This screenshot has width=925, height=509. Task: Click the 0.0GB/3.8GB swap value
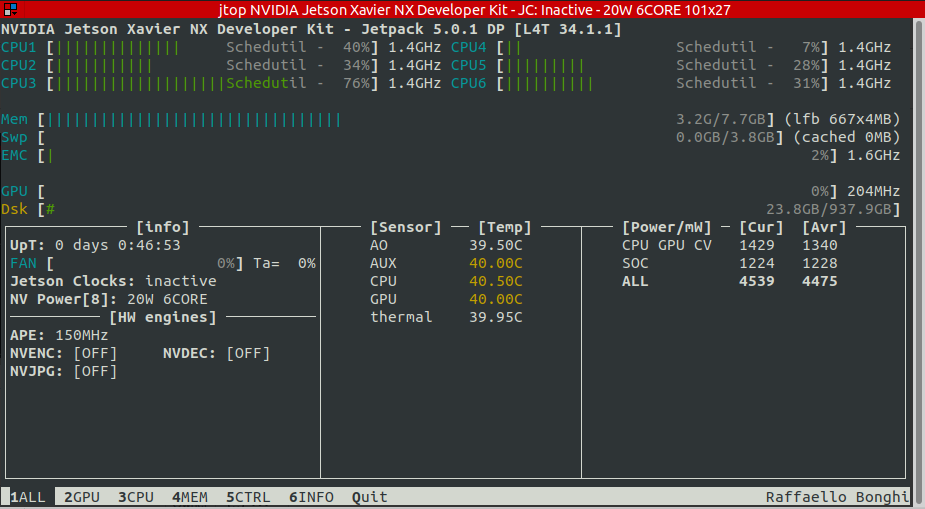pyautogui.click(x=725, y=137)
